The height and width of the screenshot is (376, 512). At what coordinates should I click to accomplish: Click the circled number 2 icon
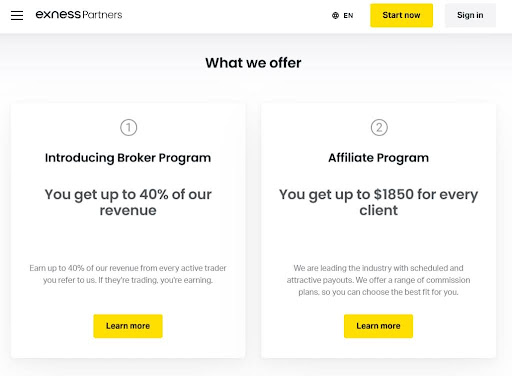[379, 127]
